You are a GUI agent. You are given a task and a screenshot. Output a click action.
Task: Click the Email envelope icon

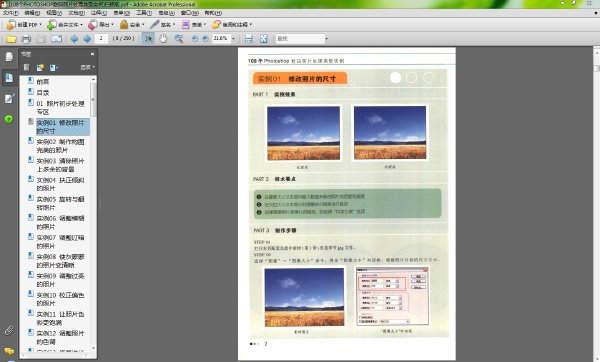click(56, 39)
